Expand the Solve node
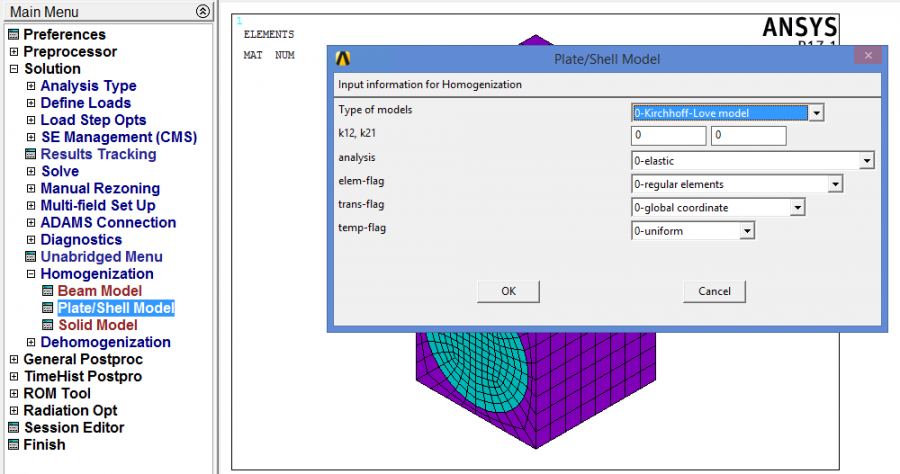Viewport: 900px width, 474px height. [31, 171]
